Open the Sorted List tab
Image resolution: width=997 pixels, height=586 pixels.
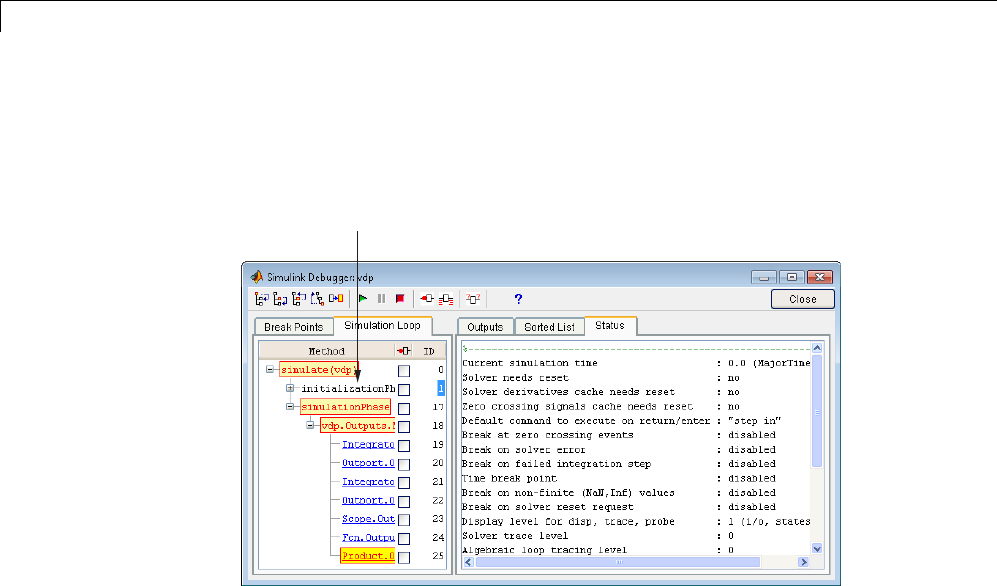549,327
